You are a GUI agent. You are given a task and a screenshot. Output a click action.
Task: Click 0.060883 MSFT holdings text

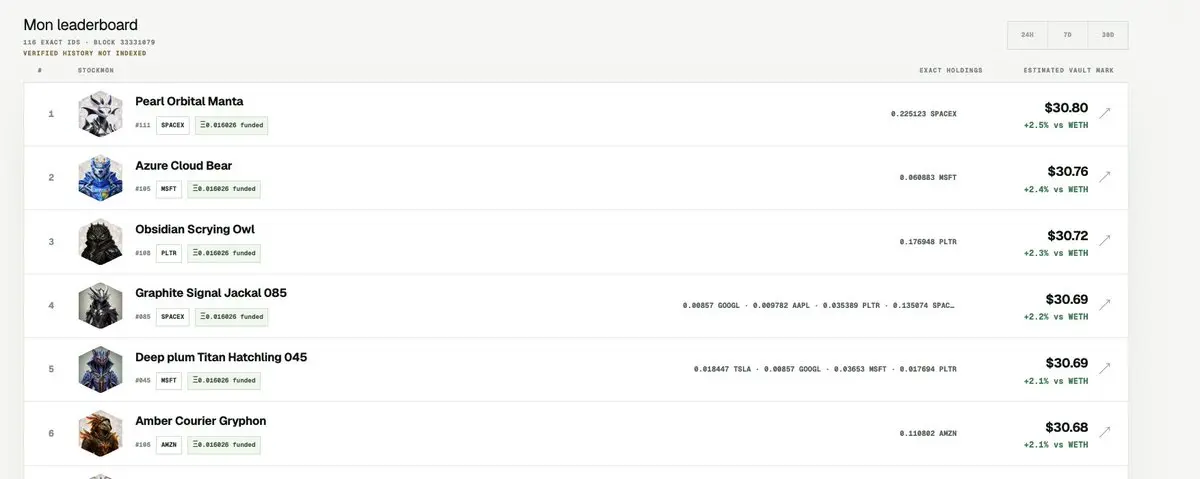click(928, 177)
